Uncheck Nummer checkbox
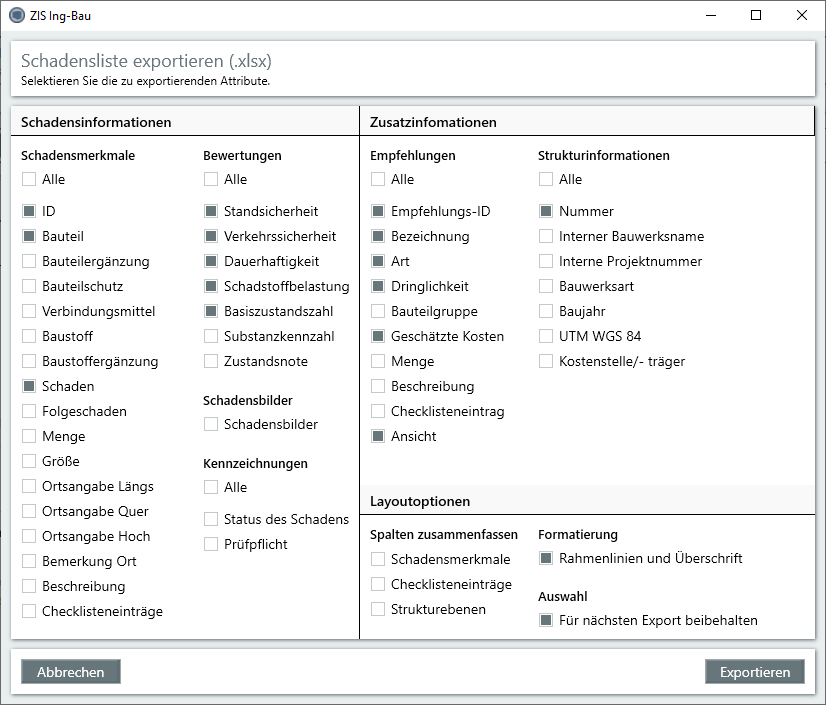 [x=546, y=211]
